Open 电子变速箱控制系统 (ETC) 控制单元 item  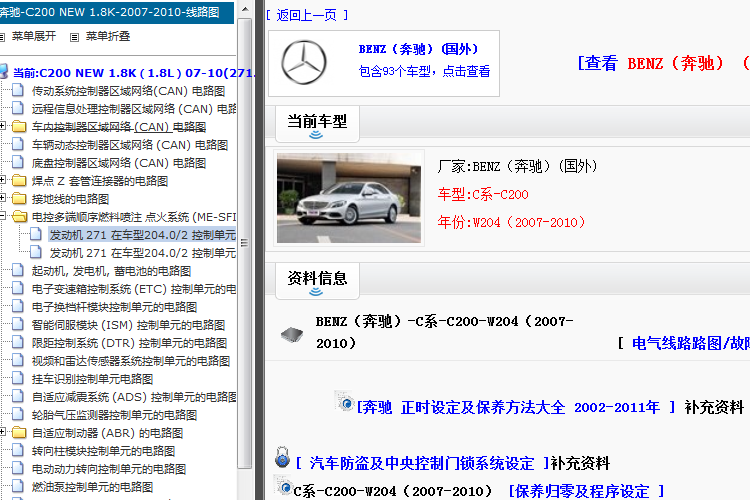point(134,289)
